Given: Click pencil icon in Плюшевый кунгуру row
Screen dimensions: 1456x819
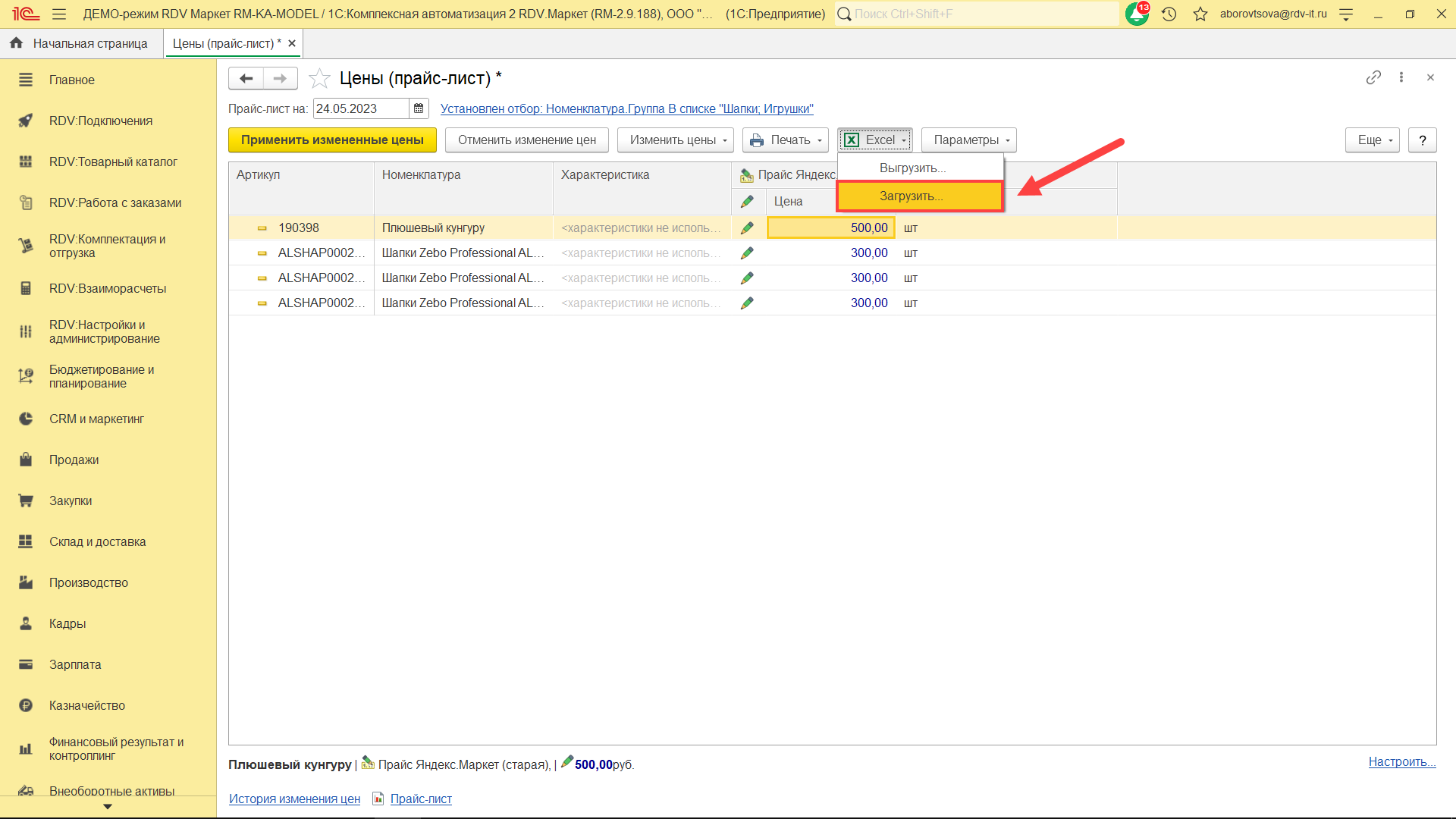Looking at the screenshot, I should point(747,227).
